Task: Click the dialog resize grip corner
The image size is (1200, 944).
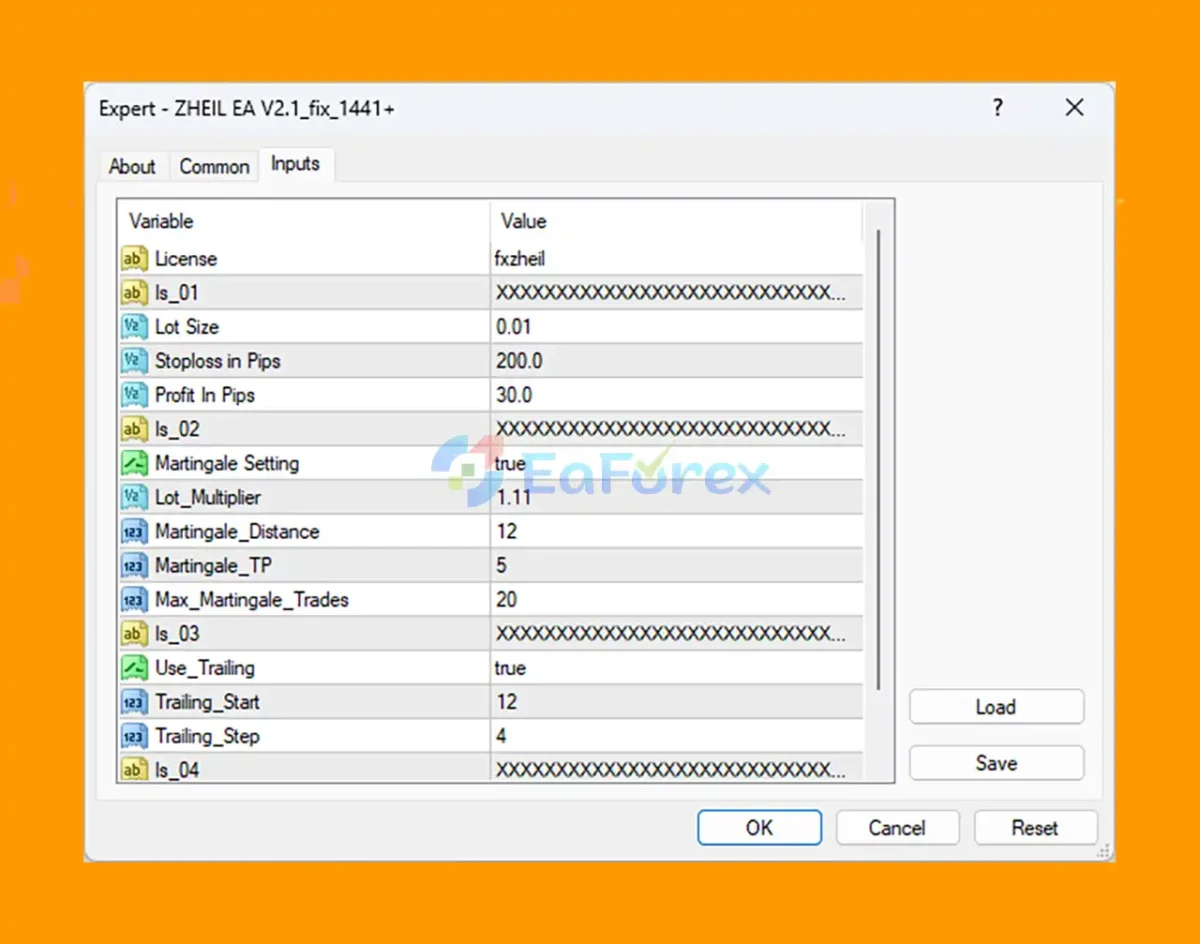Action: [1104, 851]
